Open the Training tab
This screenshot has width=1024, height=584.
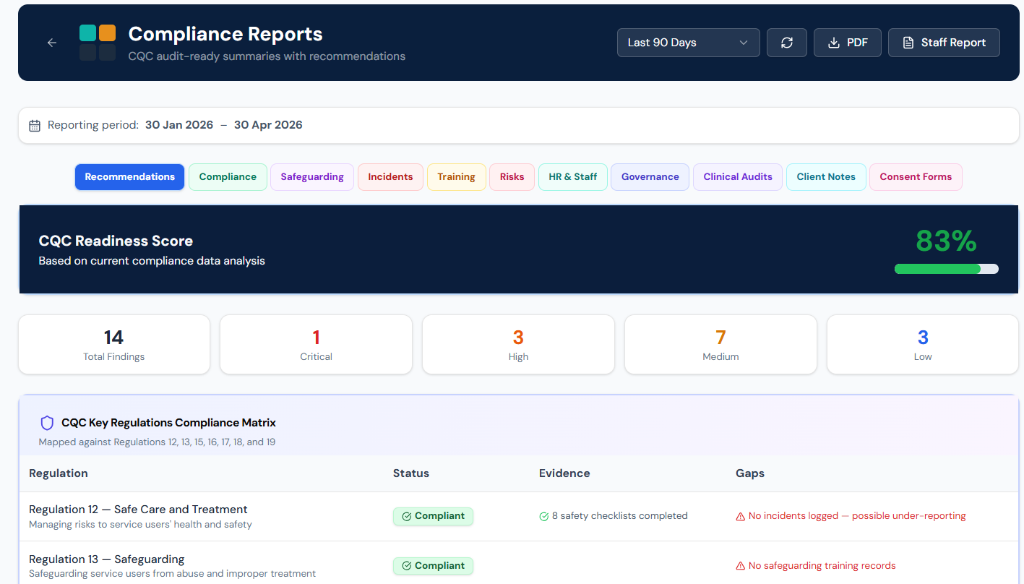pyautogui.click(x=456, y=177)
